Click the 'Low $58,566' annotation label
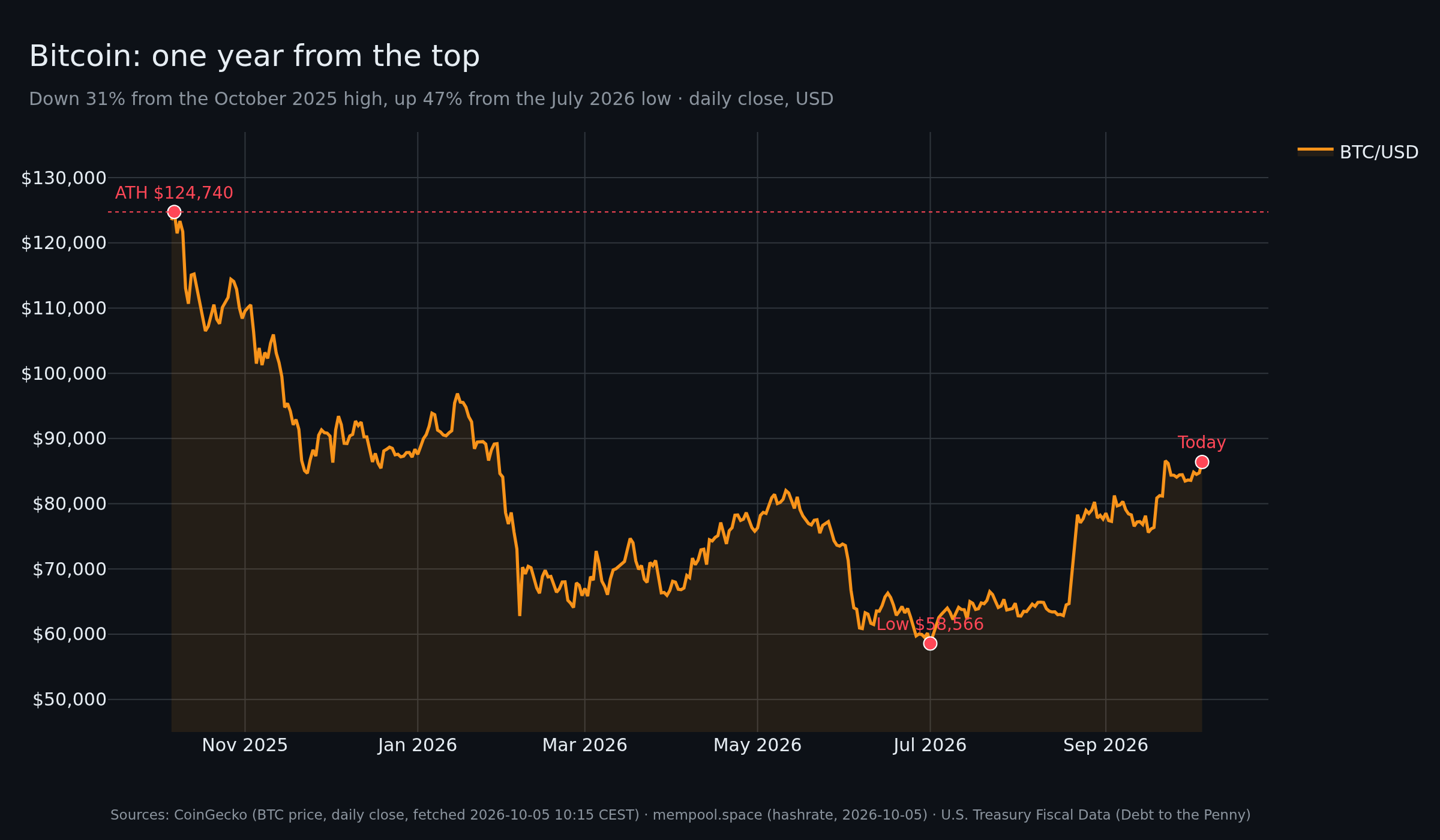 click(x=930, y=624)
